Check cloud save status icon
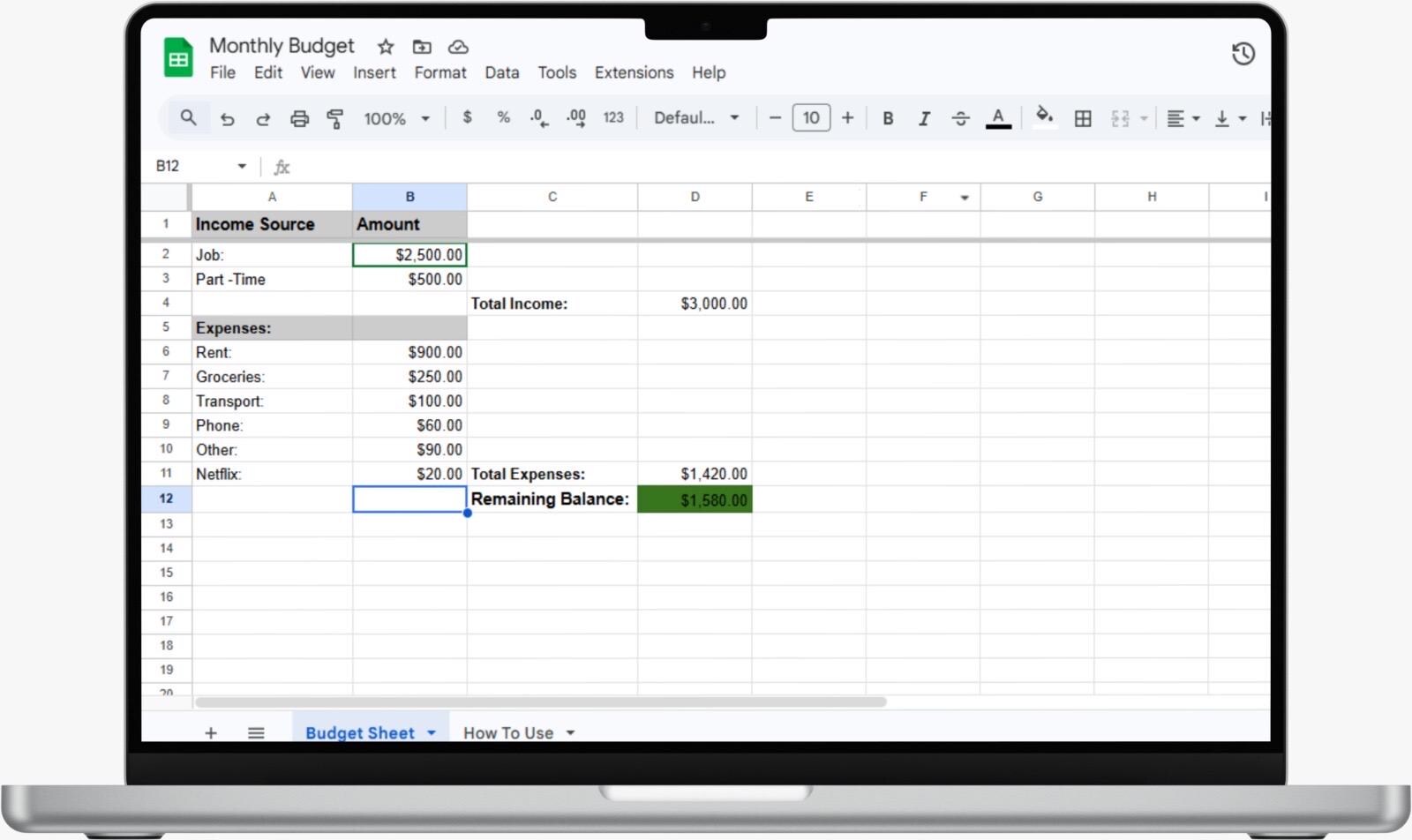 [458, 47]
